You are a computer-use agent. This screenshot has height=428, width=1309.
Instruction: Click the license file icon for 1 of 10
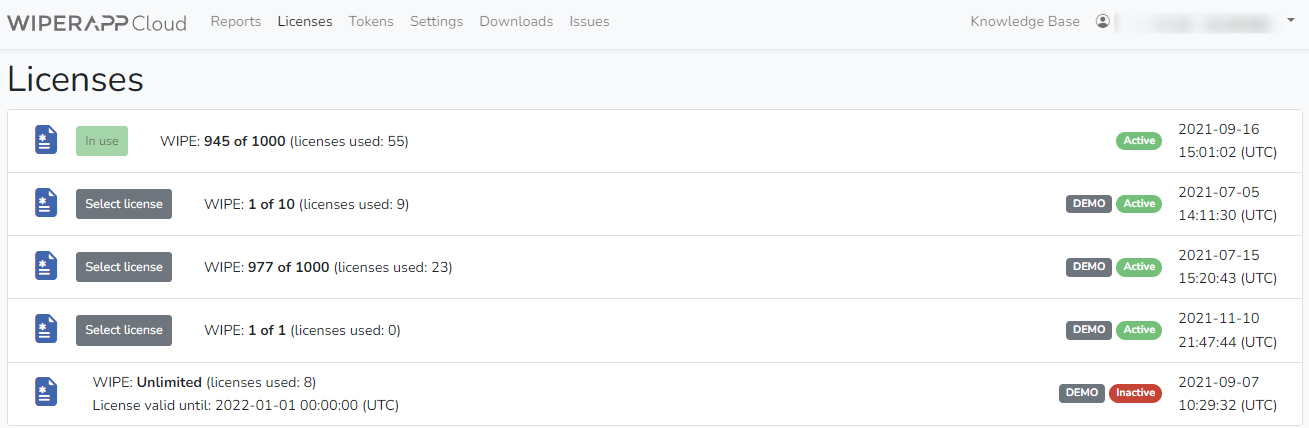point(46,204)
